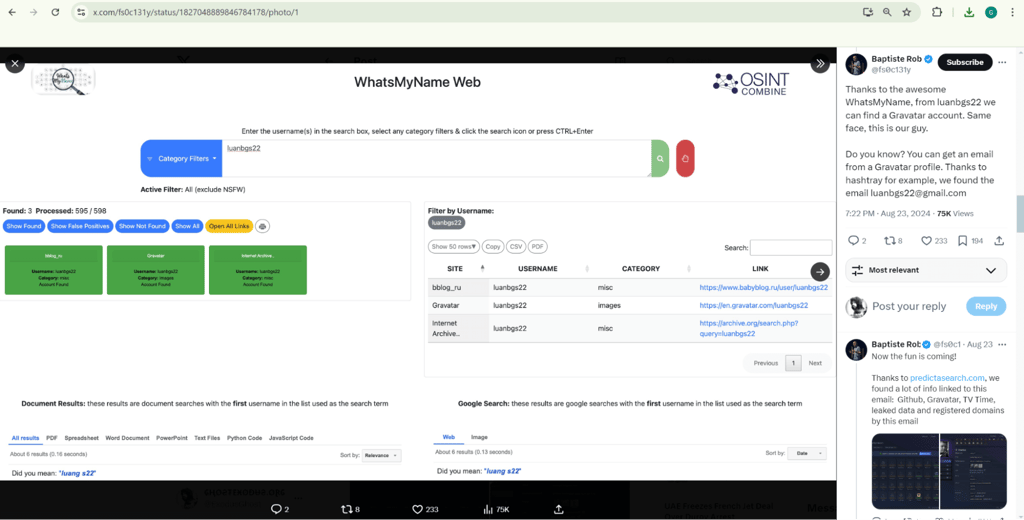
Task: Open the browser zoom magnifier icon
Action: pyautogui.click(x=887, y=12)
